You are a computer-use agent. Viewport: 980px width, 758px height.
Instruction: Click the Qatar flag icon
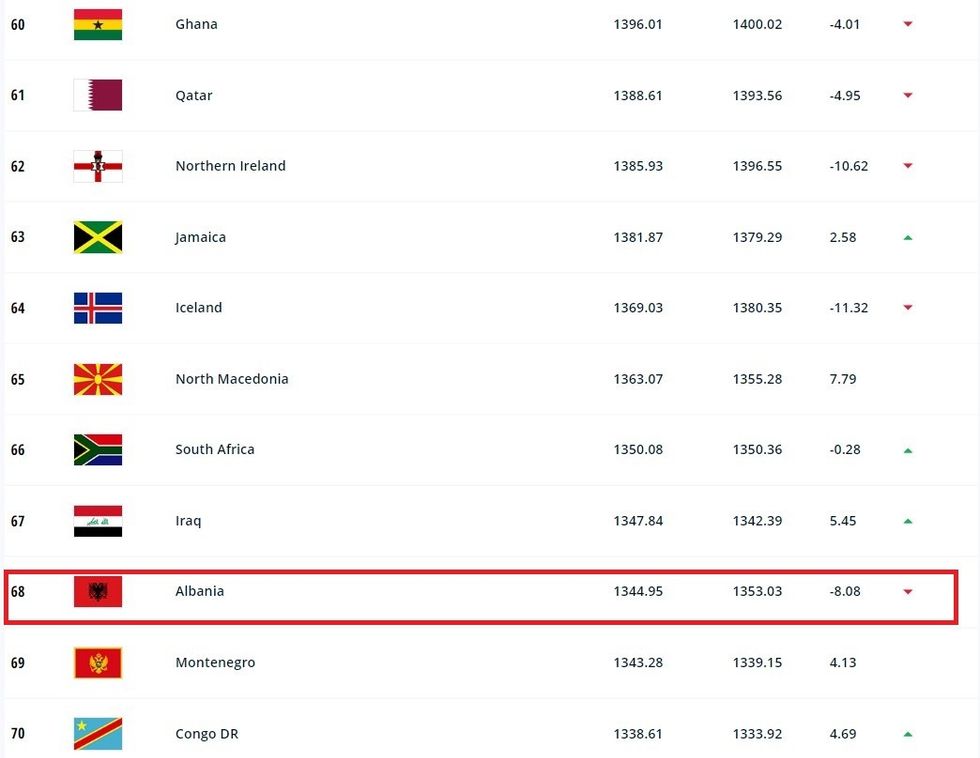pos(98,95)
